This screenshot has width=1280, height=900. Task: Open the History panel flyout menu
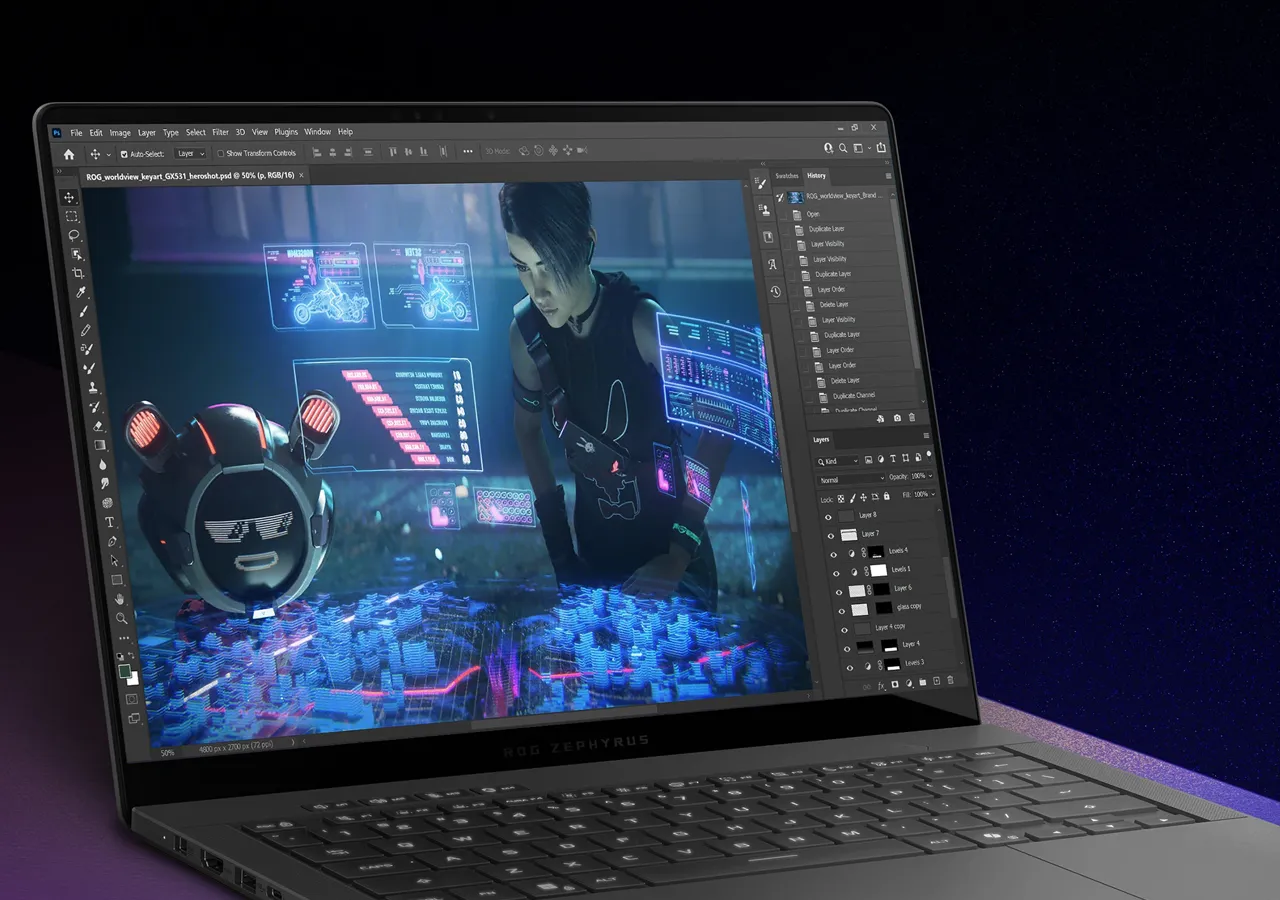click(x=888, y=176)
